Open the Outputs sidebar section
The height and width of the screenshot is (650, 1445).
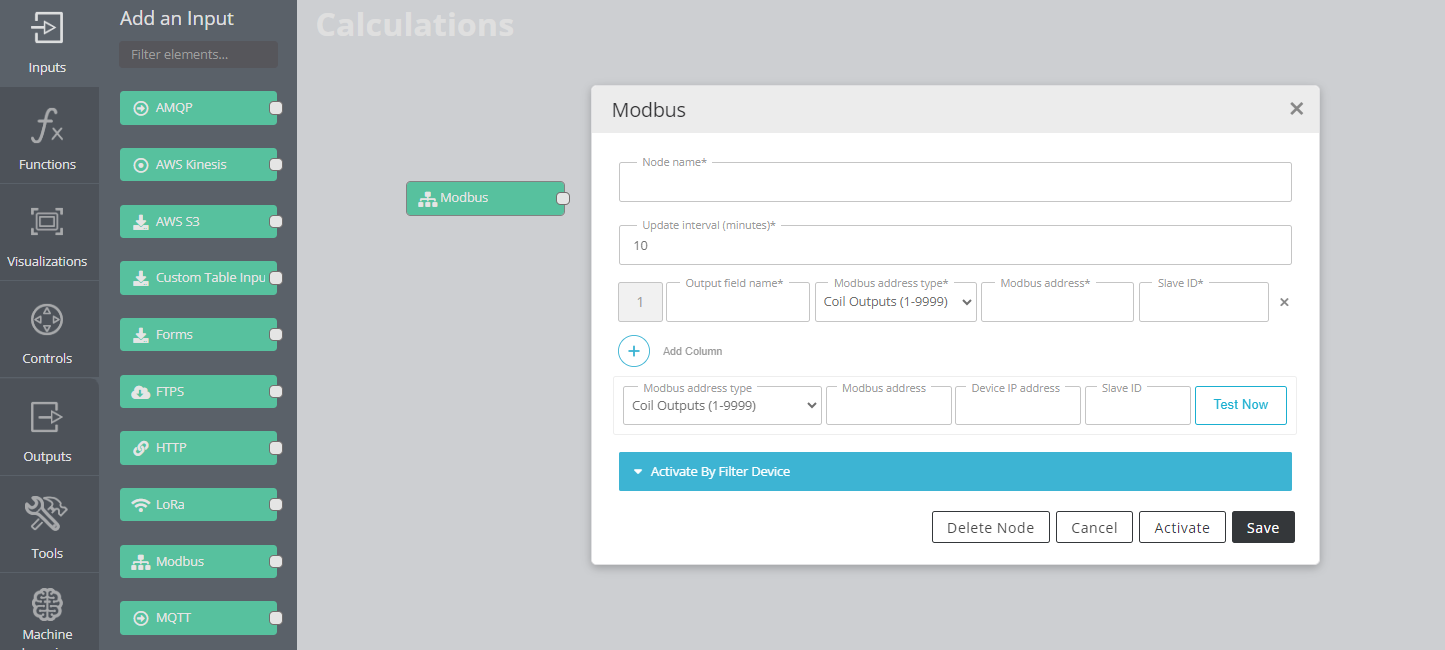pyautogui.click(x=48, y=427)
